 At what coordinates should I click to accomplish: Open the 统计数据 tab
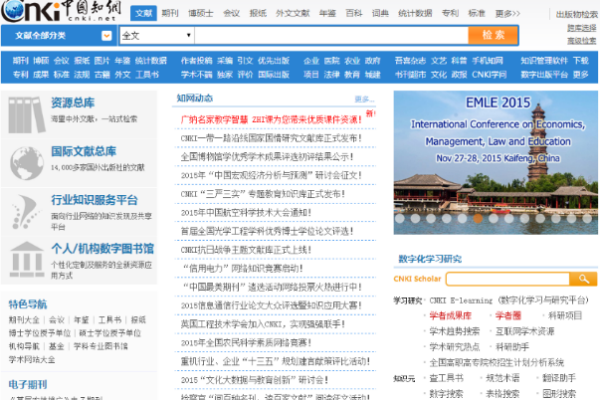tap(415, 13)
